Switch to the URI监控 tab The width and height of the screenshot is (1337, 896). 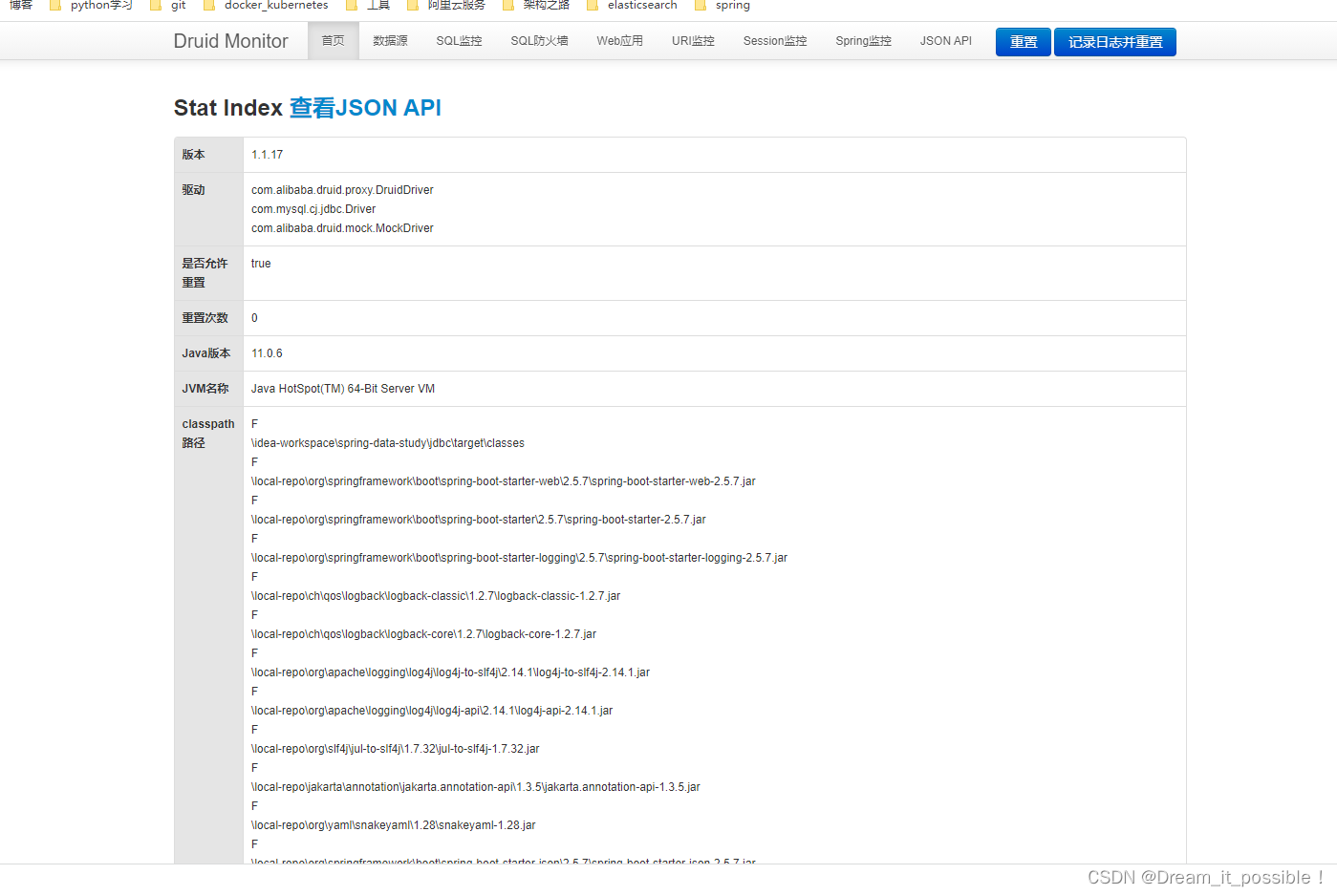point(692,41)
